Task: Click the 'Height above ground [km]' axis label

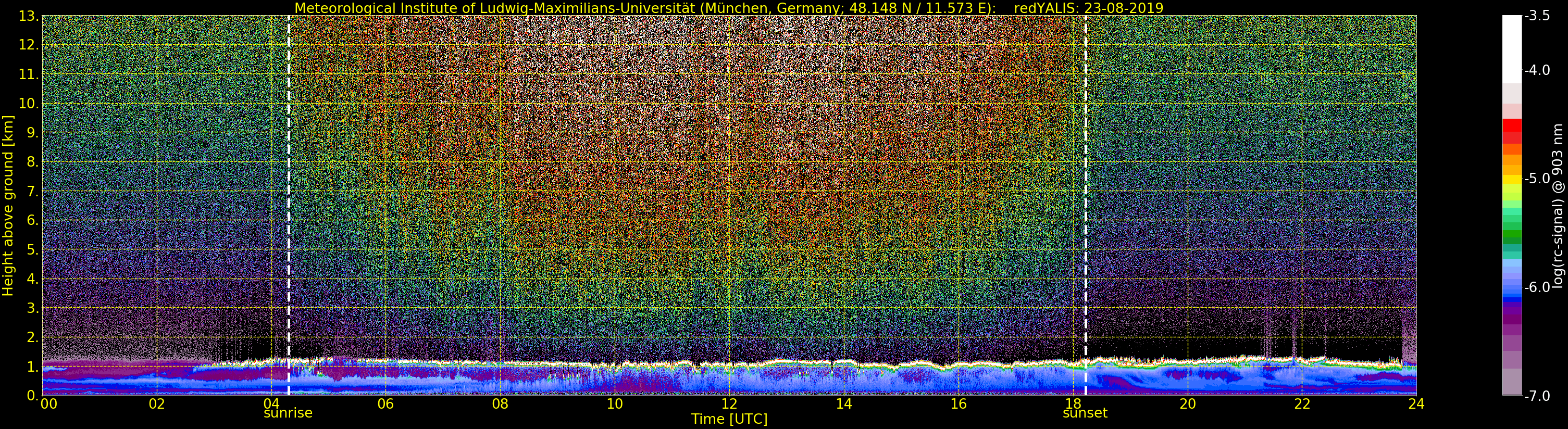Action: point(8,206)
